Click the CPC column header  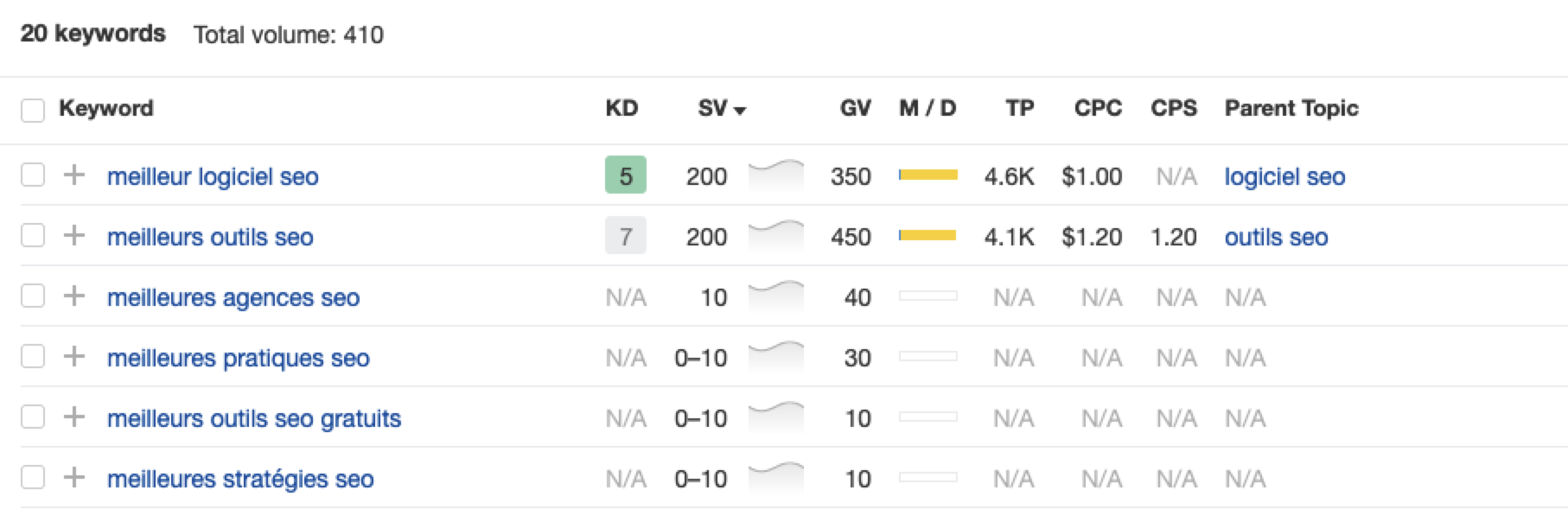1097,108
